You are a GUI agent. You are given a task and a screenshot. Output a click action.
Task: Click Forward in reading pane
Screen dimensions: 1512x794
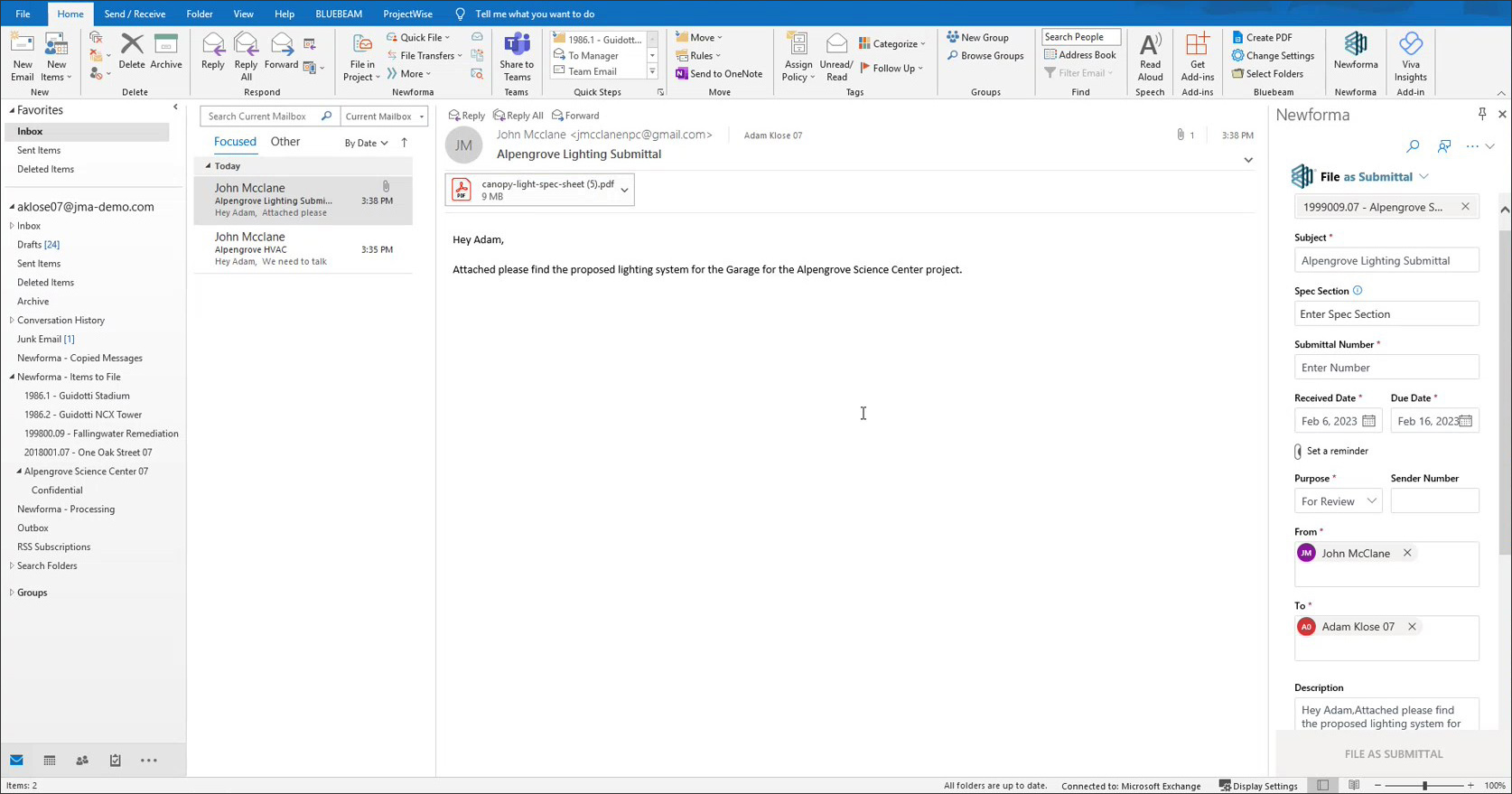575,116
